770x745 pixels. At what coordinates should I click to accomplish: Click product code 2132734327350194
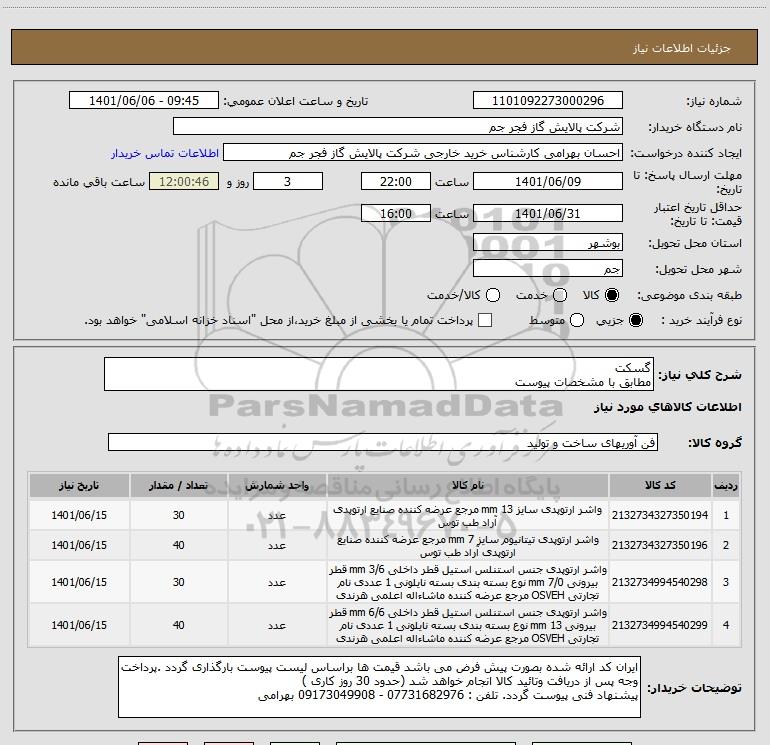point(660,515)
